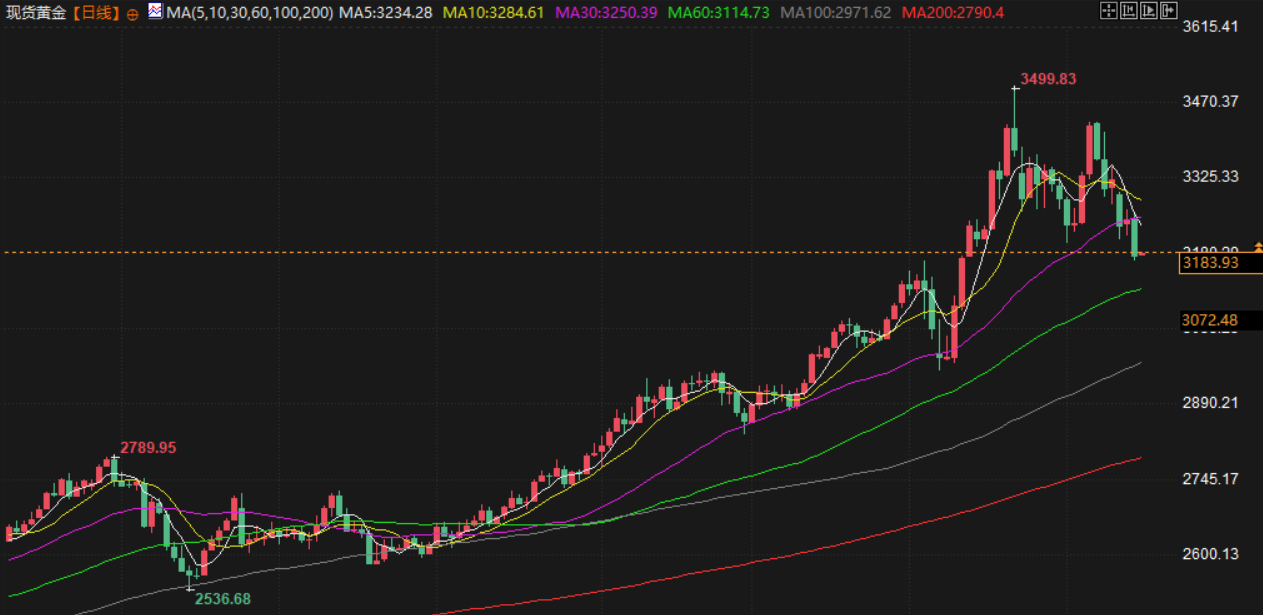The image size is (1263, 615).
Task: Click the crosshair toggle icon in top-right toolbar
Action: point(1108,11)
